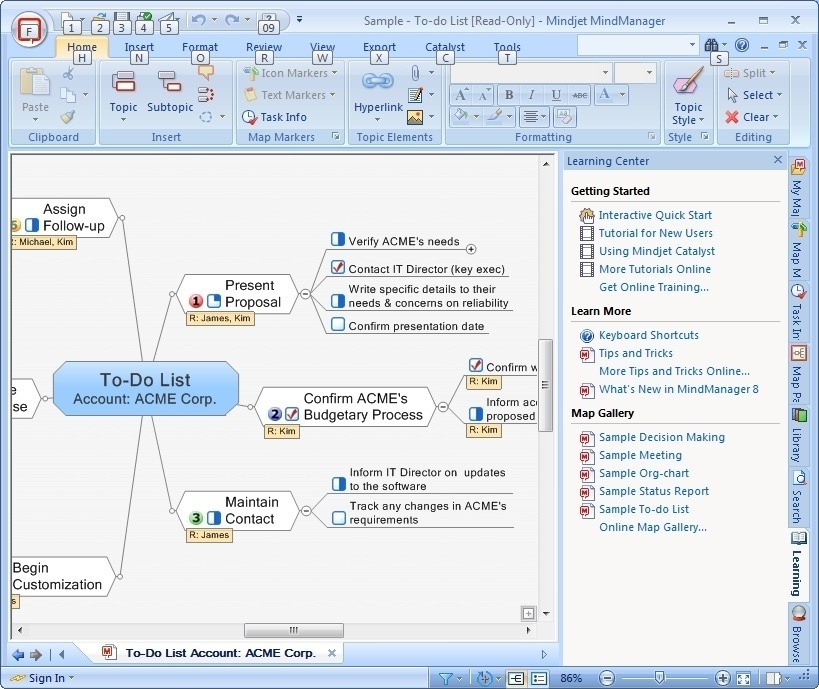Image resolution: width=819 pixels, height=689 pixels.
Task: Open the font name combo box
Action: pyautogui.click(x=531, y=73)
